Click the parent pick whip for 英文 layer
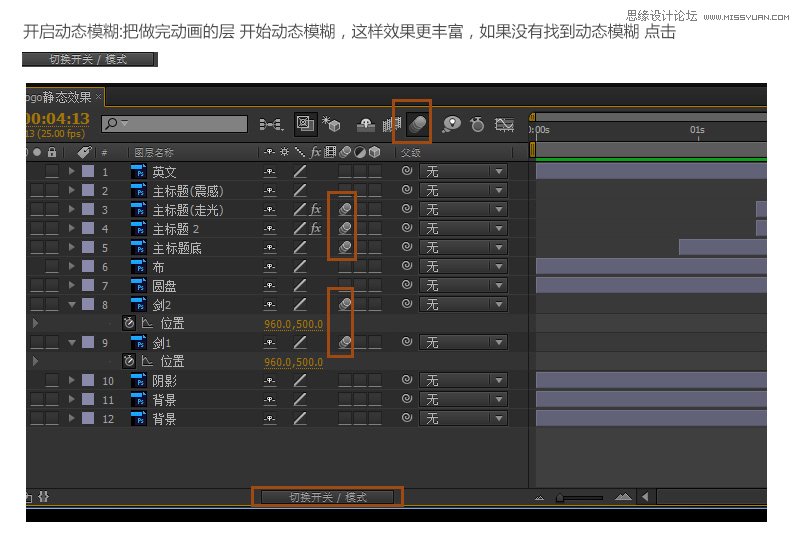This screenshot has height=536, width=800. pos(407,171)
